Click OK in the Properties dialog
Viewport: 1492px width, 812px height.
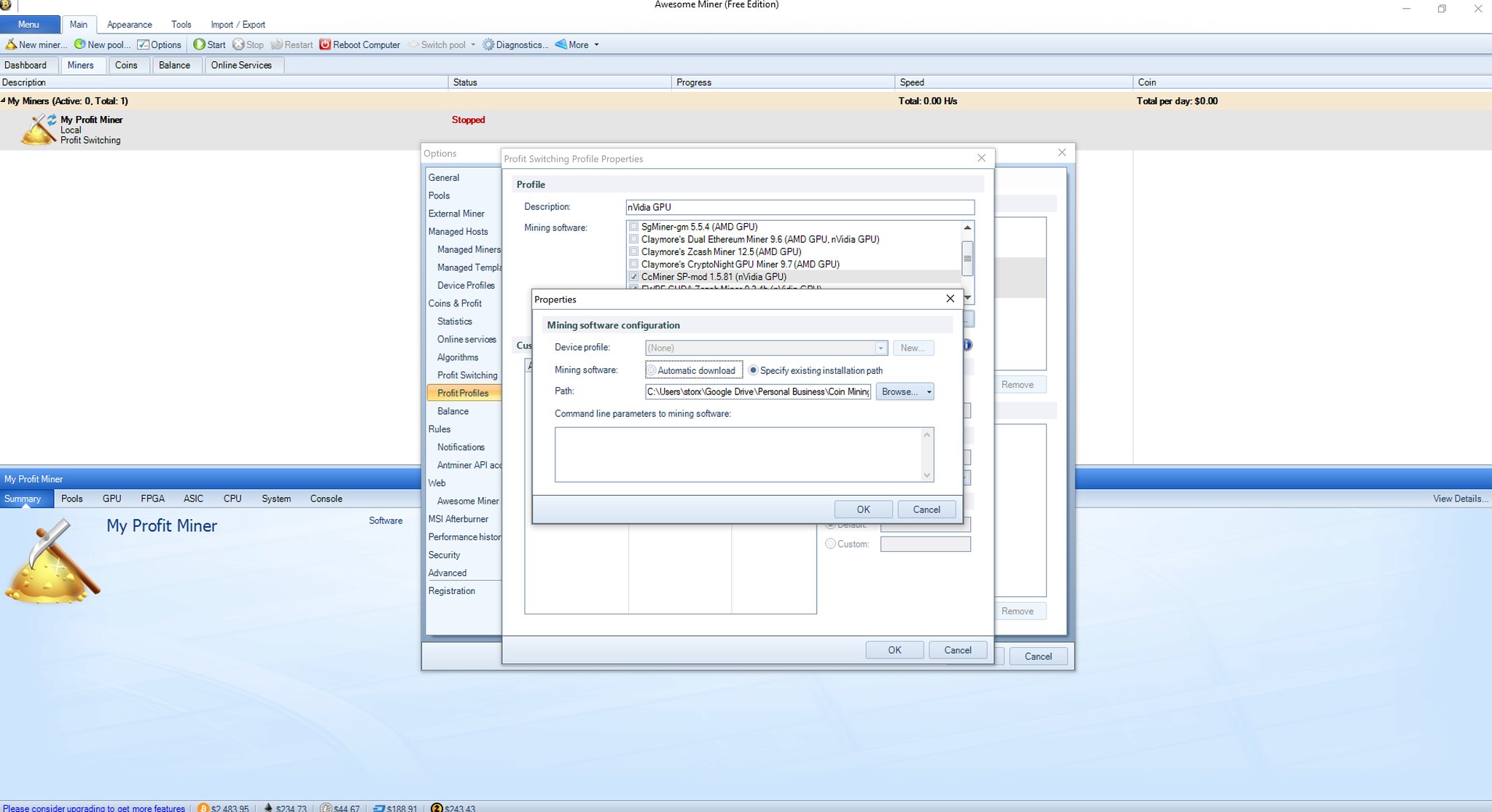point(863,510)
